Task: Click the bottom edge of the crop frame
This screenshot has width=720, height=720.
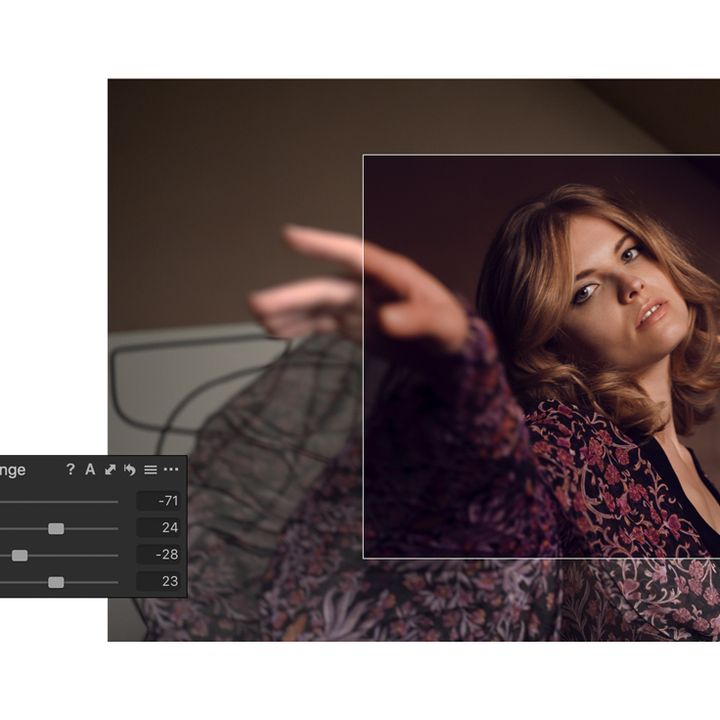Action: [540, 557]
